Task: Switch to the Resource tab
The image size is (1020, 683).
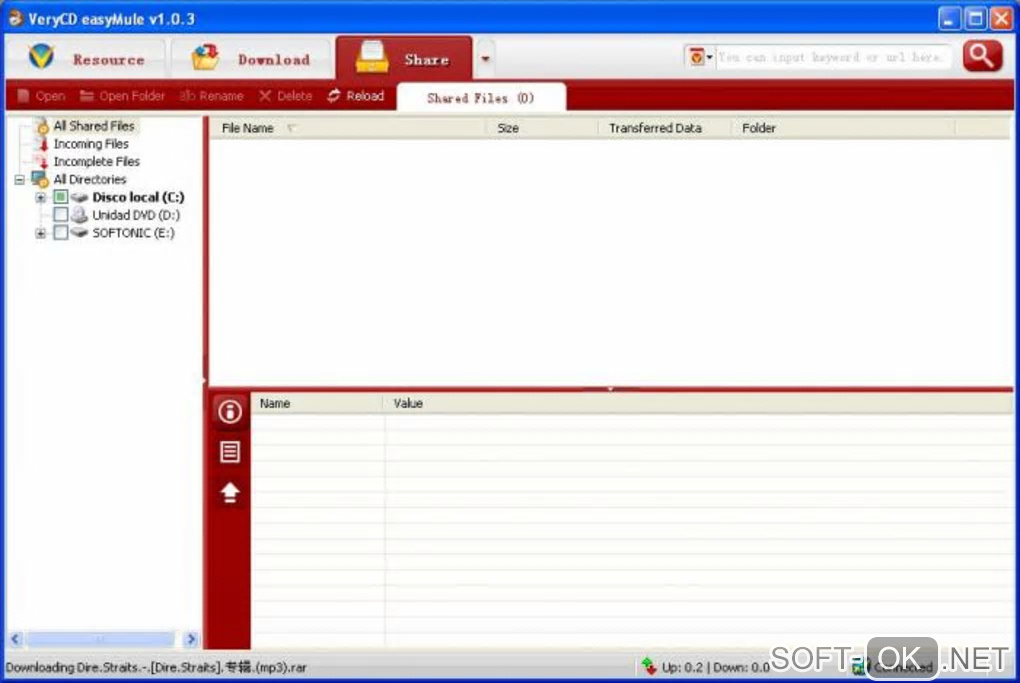Action: pos(87,59)
